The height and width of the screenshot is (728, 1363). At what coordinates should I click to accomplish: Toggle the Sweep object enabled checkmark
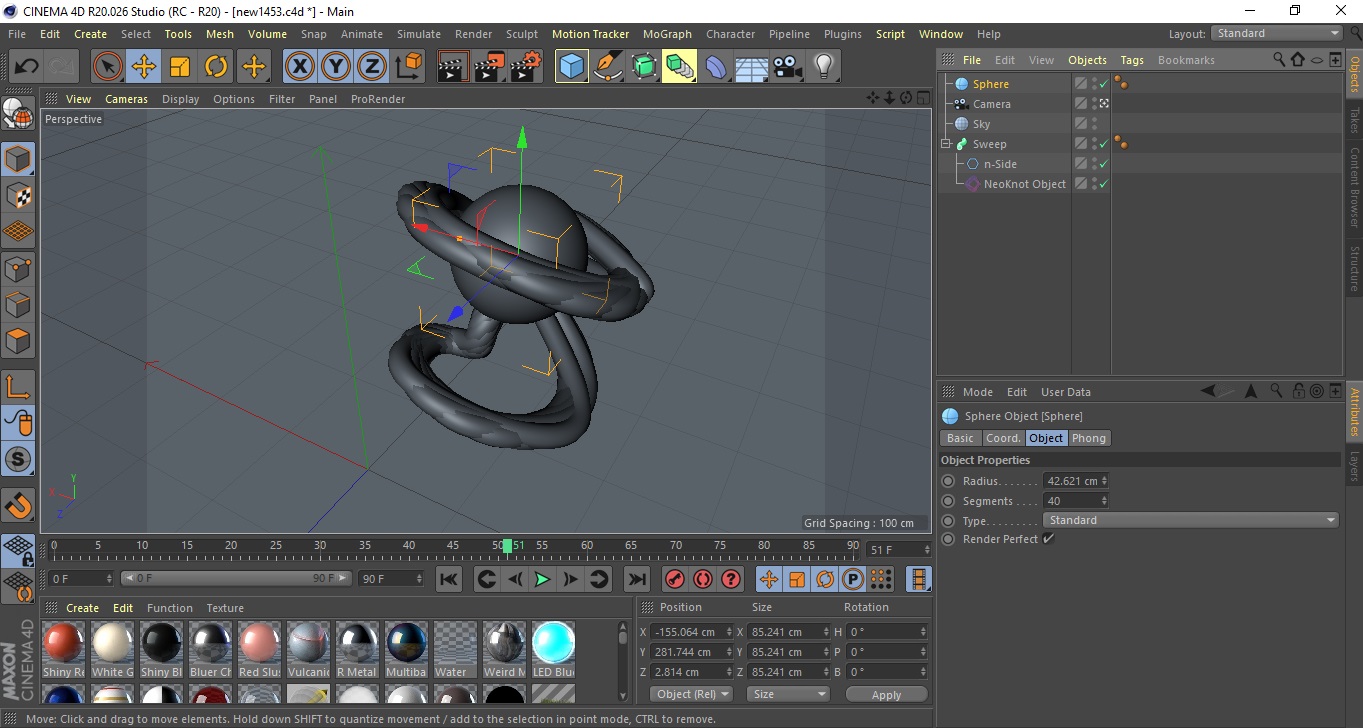click(1104, 144)
